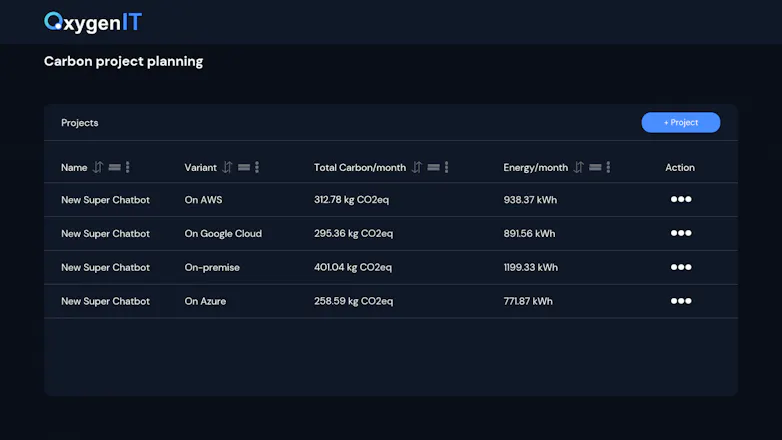The height and width of the screenshot is (440, 782).
Task: Sort by the Name column arrows icon
Action: pos(98,167)
